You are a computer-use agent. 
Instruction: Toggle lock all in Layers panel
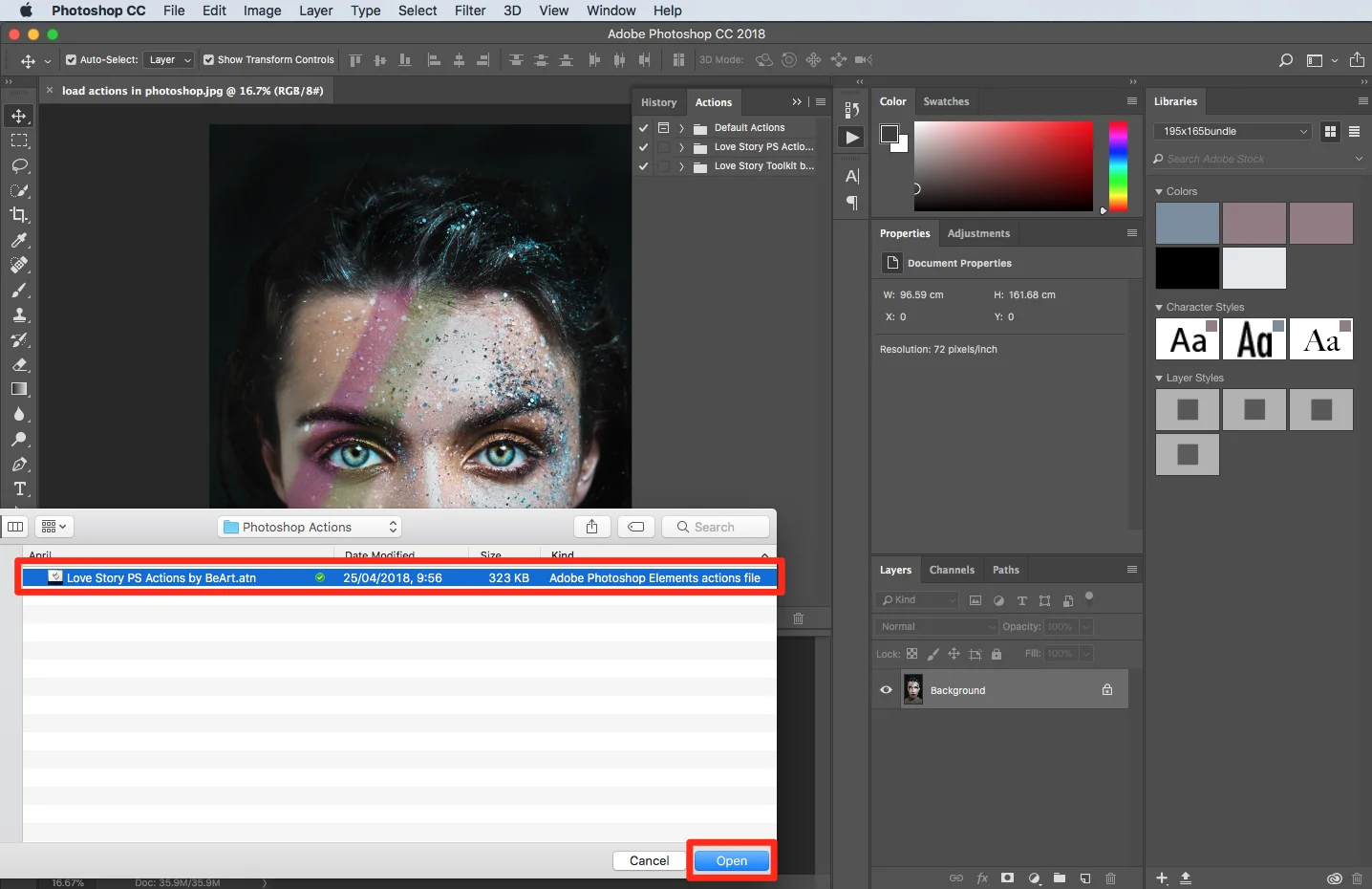[x=997, y=654]
